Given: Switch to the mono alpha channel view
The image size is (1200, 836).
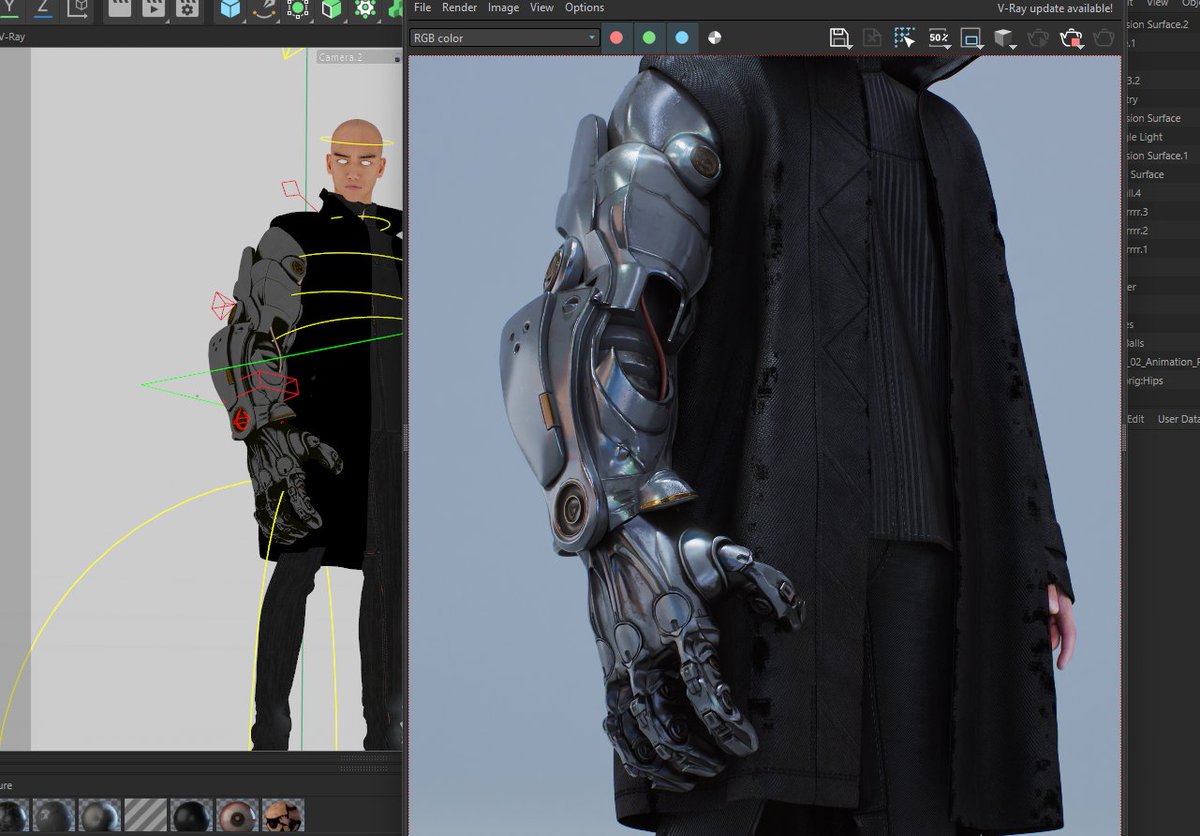Looking at the screenshot, I should point(714,38).
